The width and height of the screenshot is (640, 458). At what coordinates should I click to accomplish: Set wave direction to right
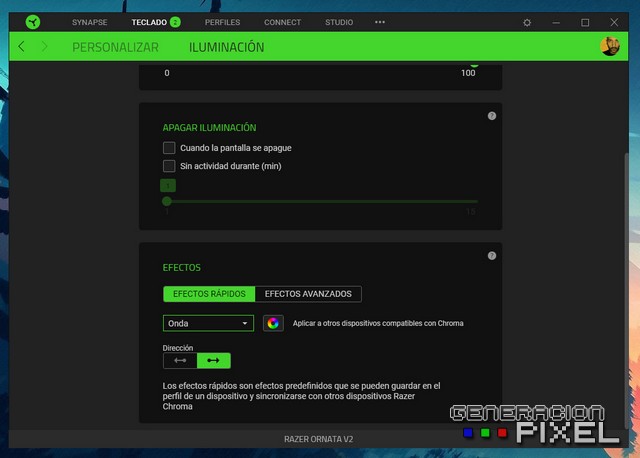coord(213,360)
